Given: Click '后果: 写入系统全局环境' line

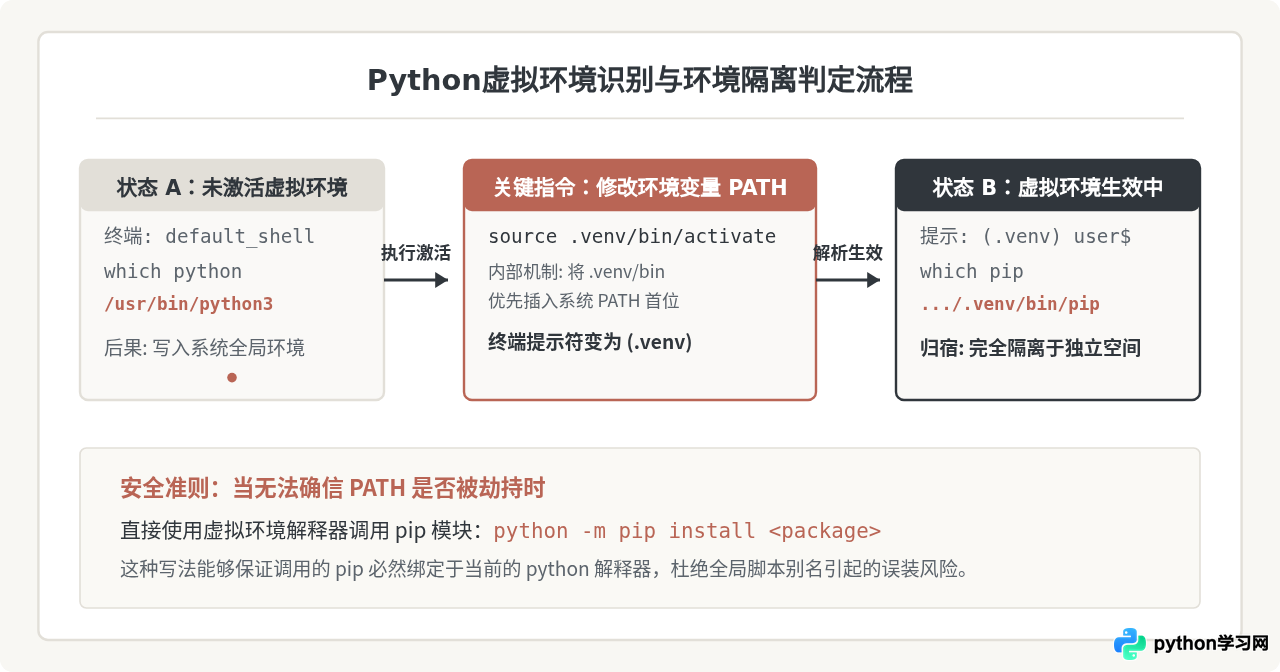Looking at the screenshot, I should [204, 348].
